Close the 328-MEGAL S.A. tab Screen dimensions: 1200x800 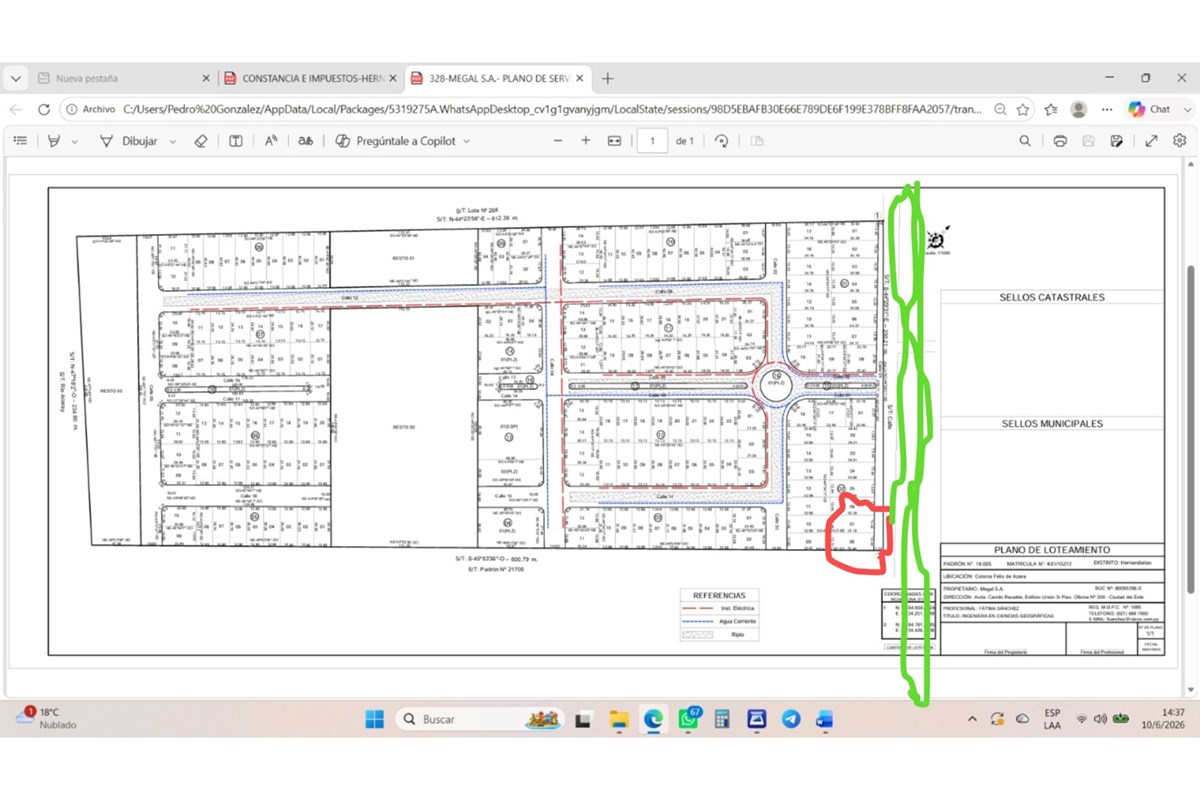click(x=579, y=78)
